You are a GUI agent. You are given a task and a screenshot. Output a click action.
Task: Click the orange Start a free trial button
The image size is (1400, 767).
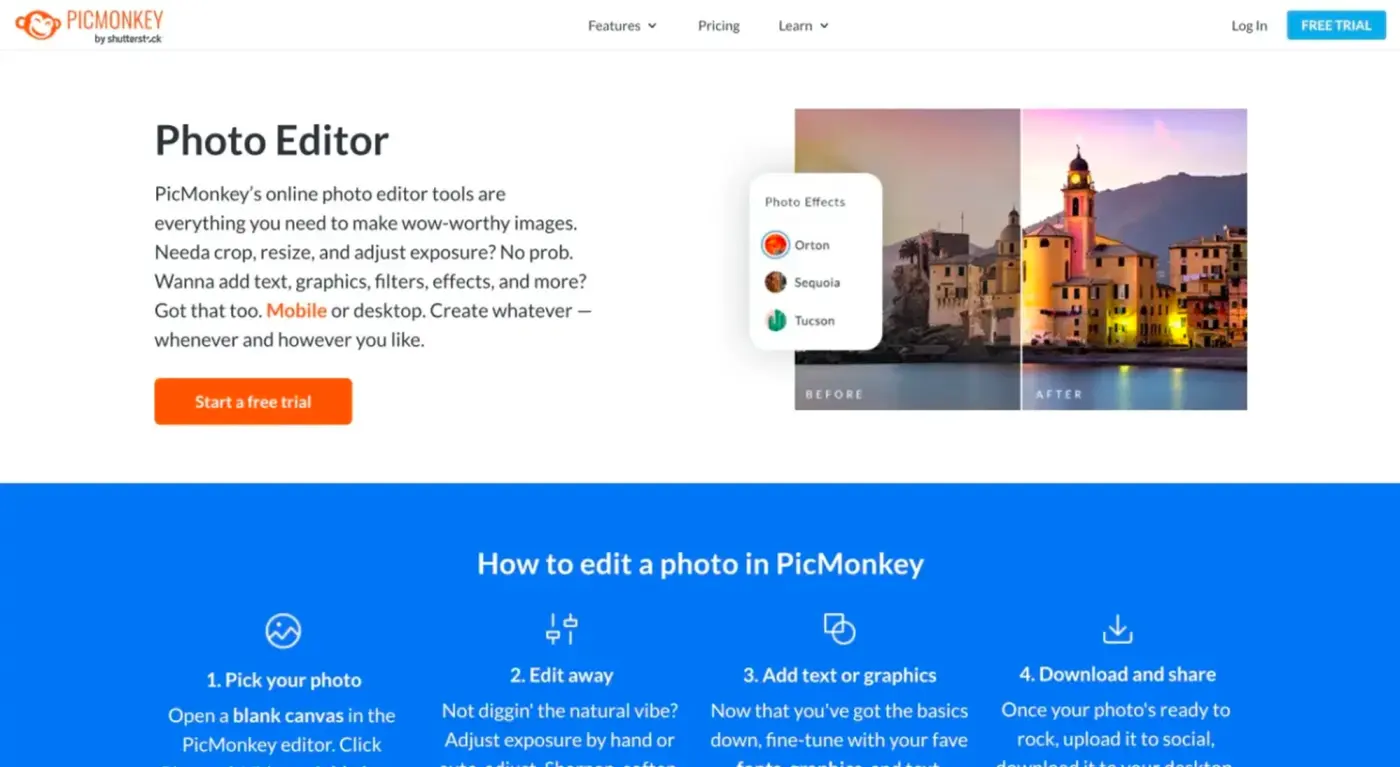[253, 401]
